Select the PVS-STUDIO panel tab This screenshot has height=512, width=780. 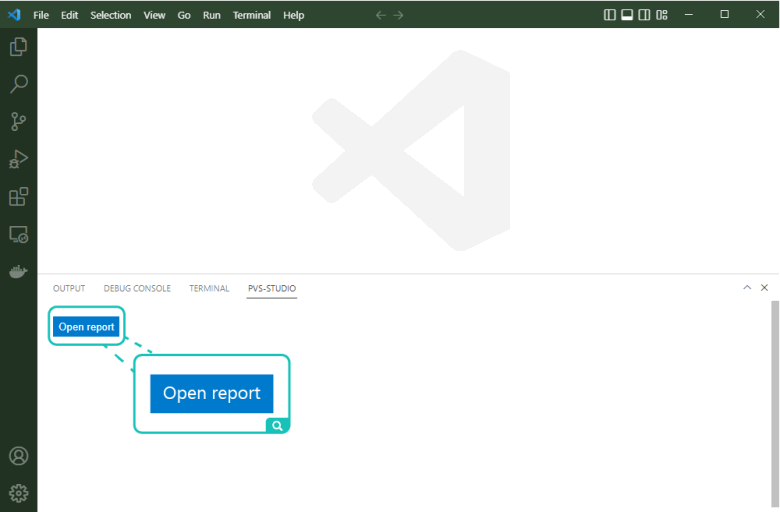[x=272, y=289]
